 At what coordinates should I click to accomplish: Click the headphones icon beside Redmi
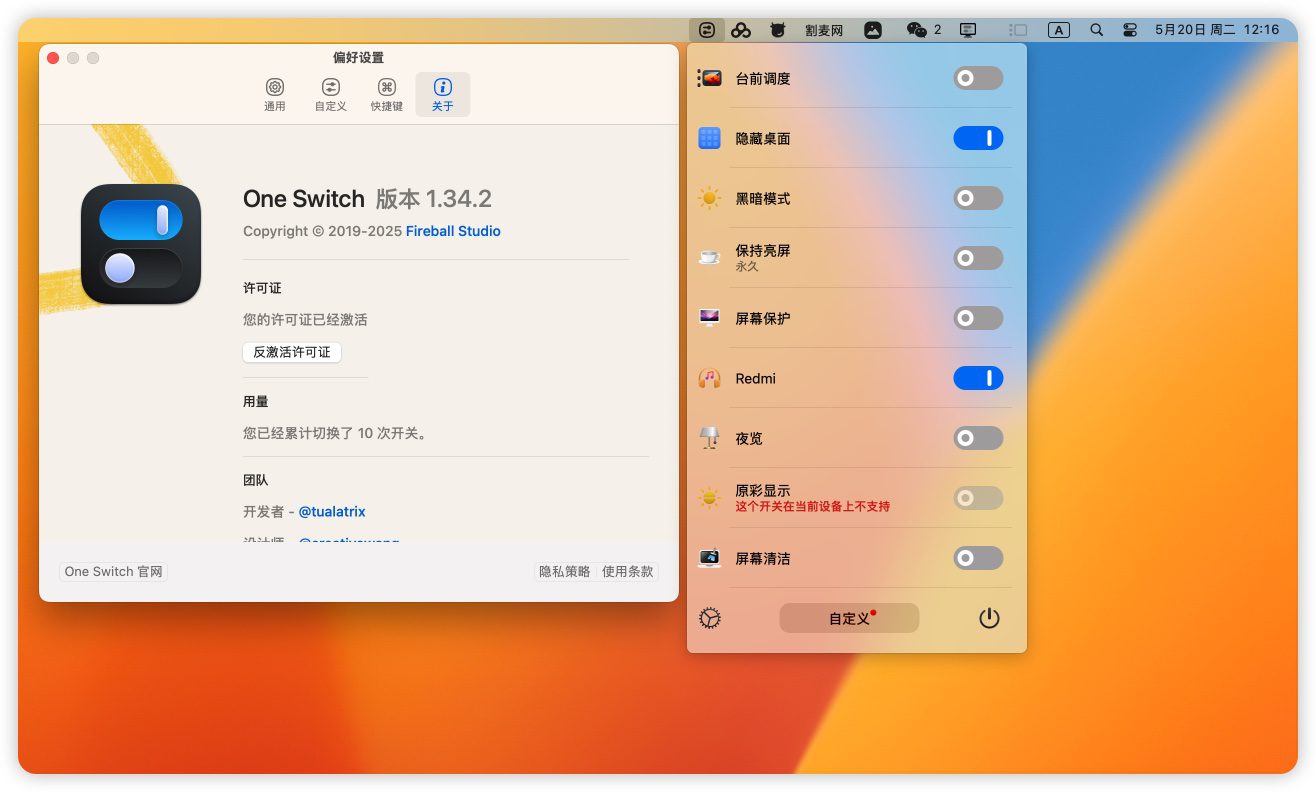pyautogui.click(x=710, y=378)
